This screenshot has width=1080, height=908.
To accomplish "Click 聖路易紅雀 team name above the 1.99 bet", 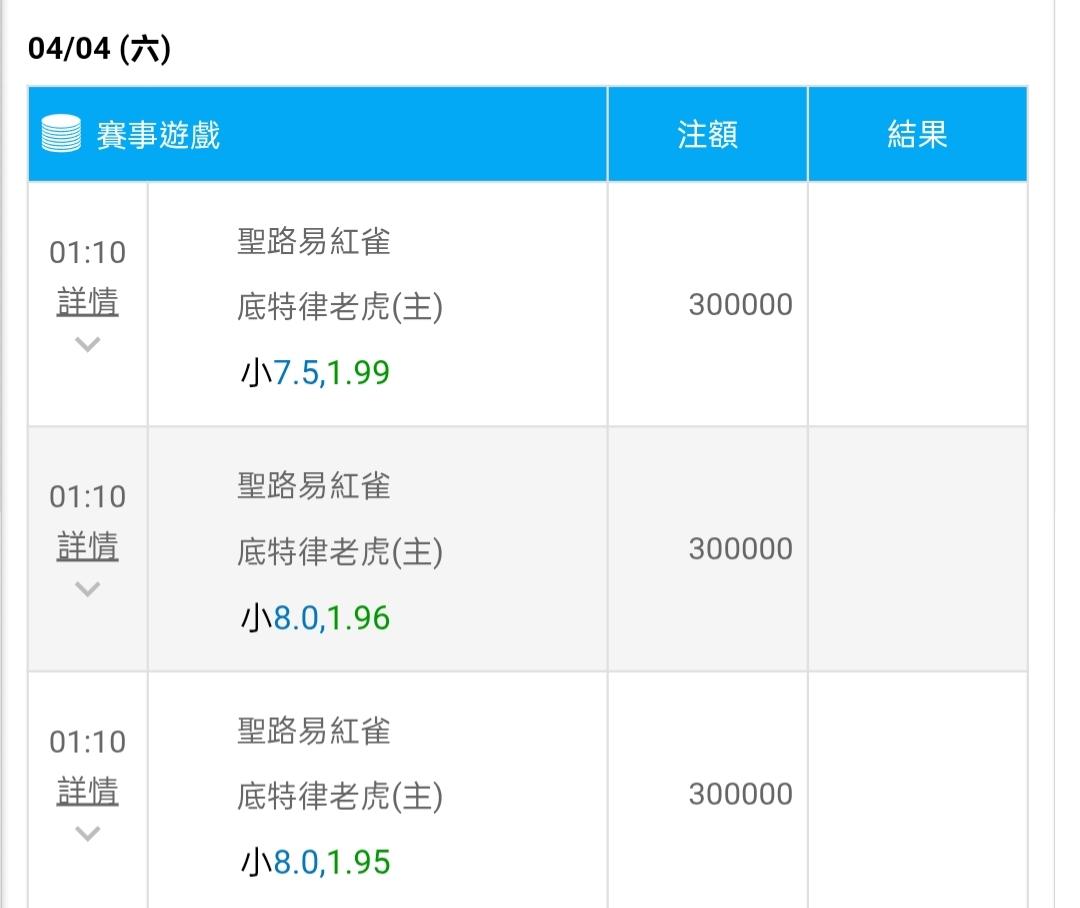I will click(313, 242).
